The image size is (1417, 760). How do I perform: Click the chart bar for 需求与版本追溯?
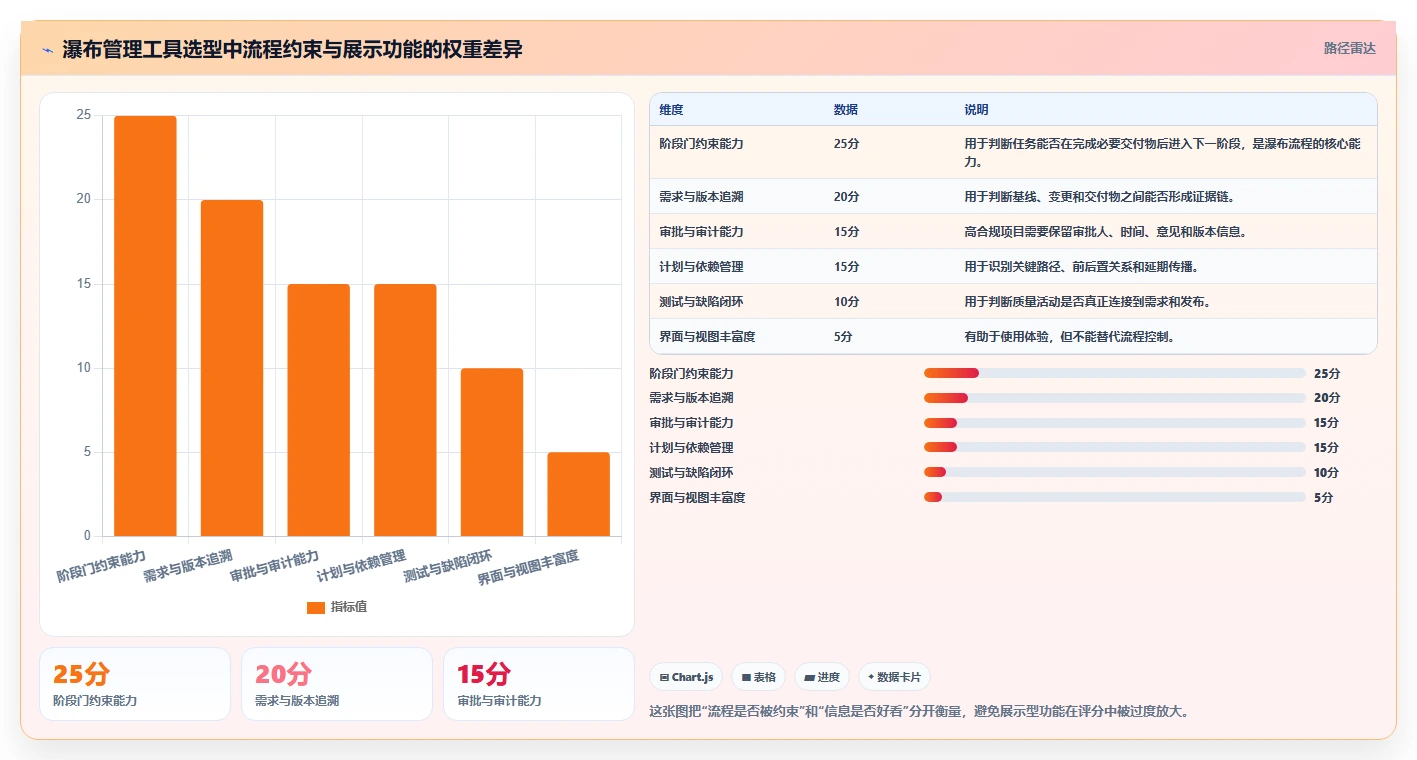pos(232,368)
